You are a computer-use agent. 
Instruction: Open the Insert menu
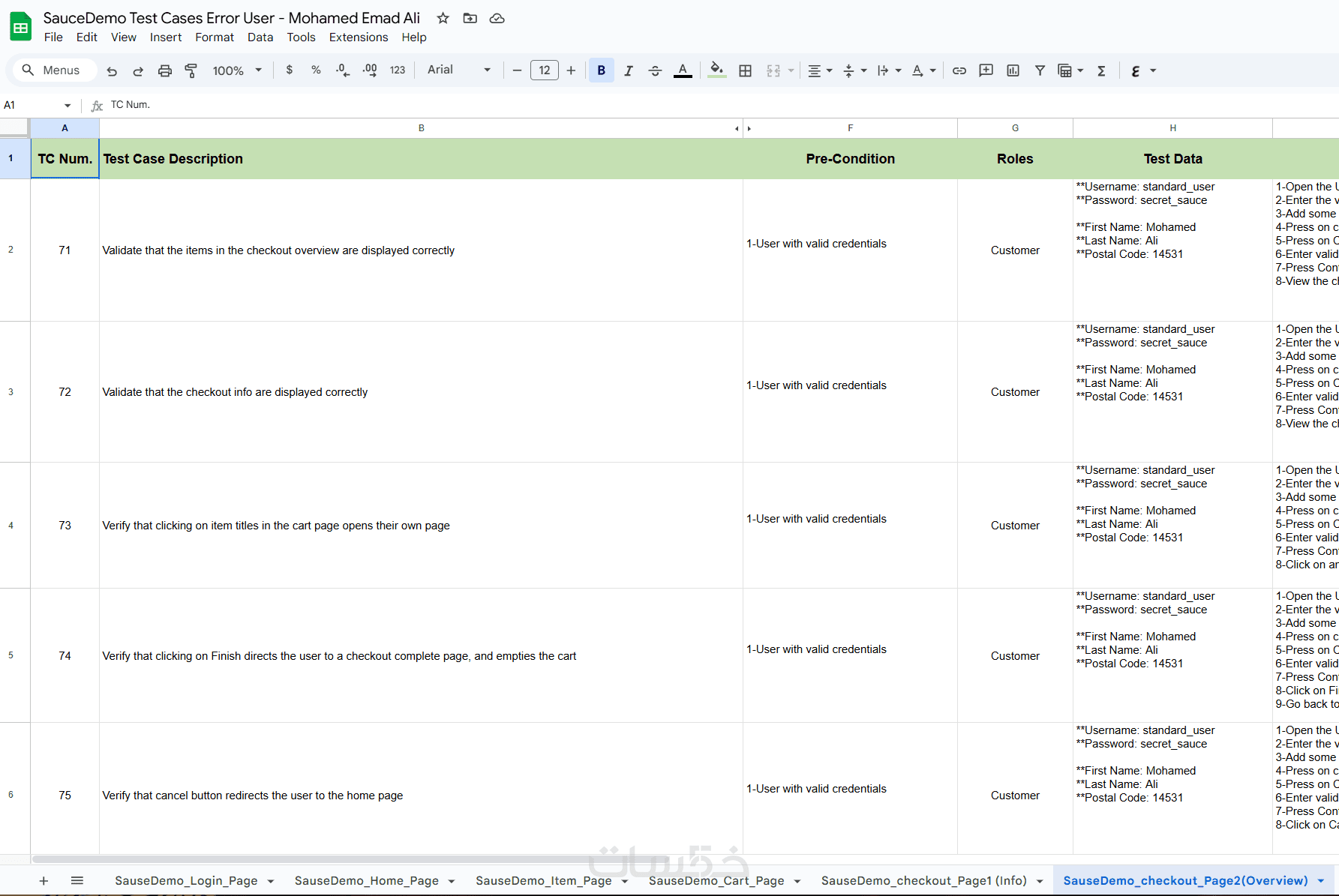(x=166, y=37)
